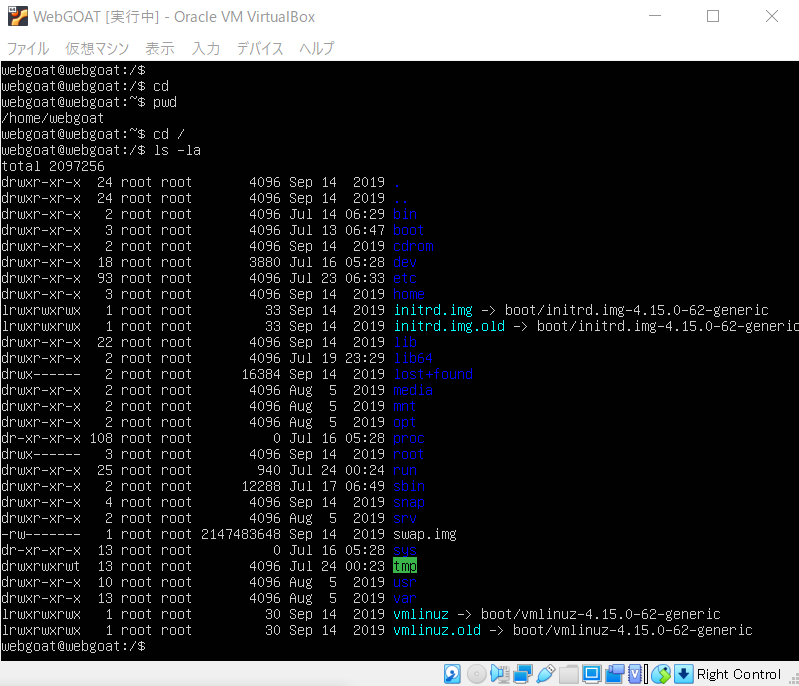The width and height of the screenshot is (799, 686).
Task: Click the media directory name
Action: (x=413, y=390)
